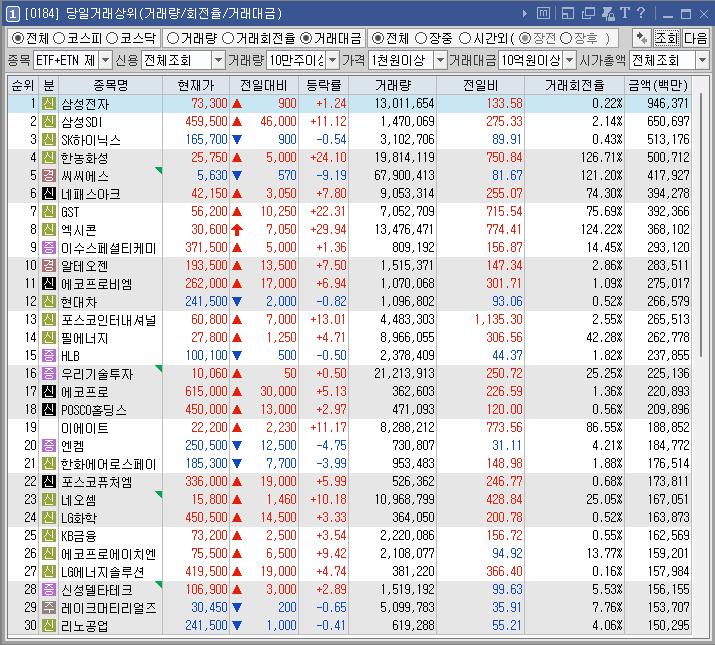The image size is (715, 645).
Task: Open the 거래량 10만주이상 dropdown
Action: [x=333, y=60]
